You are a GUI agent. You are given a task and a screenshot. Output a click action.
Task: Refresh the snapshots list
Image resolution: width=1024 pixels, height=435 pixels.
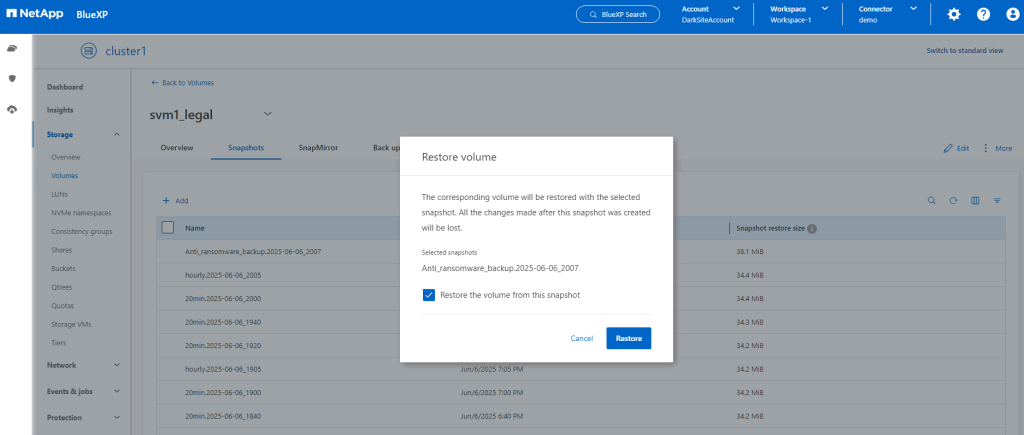coord(953,200)
